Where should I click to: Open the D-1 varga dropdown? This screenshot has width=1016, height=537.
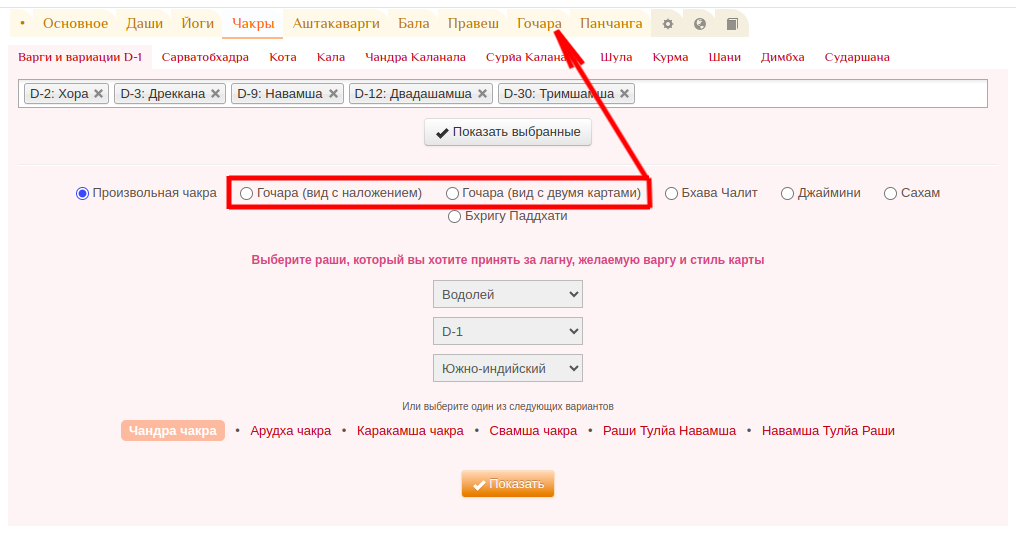tap(508, 331)
